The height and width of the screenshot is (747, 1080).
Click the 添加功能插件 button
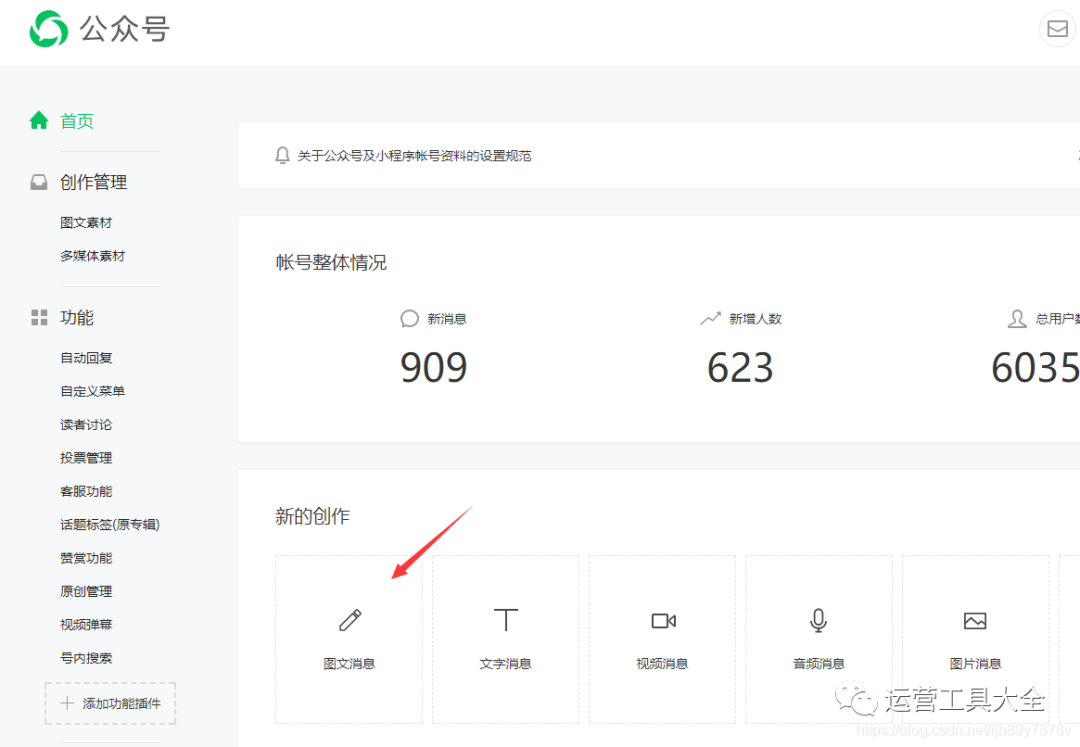[x=110, y=702]
